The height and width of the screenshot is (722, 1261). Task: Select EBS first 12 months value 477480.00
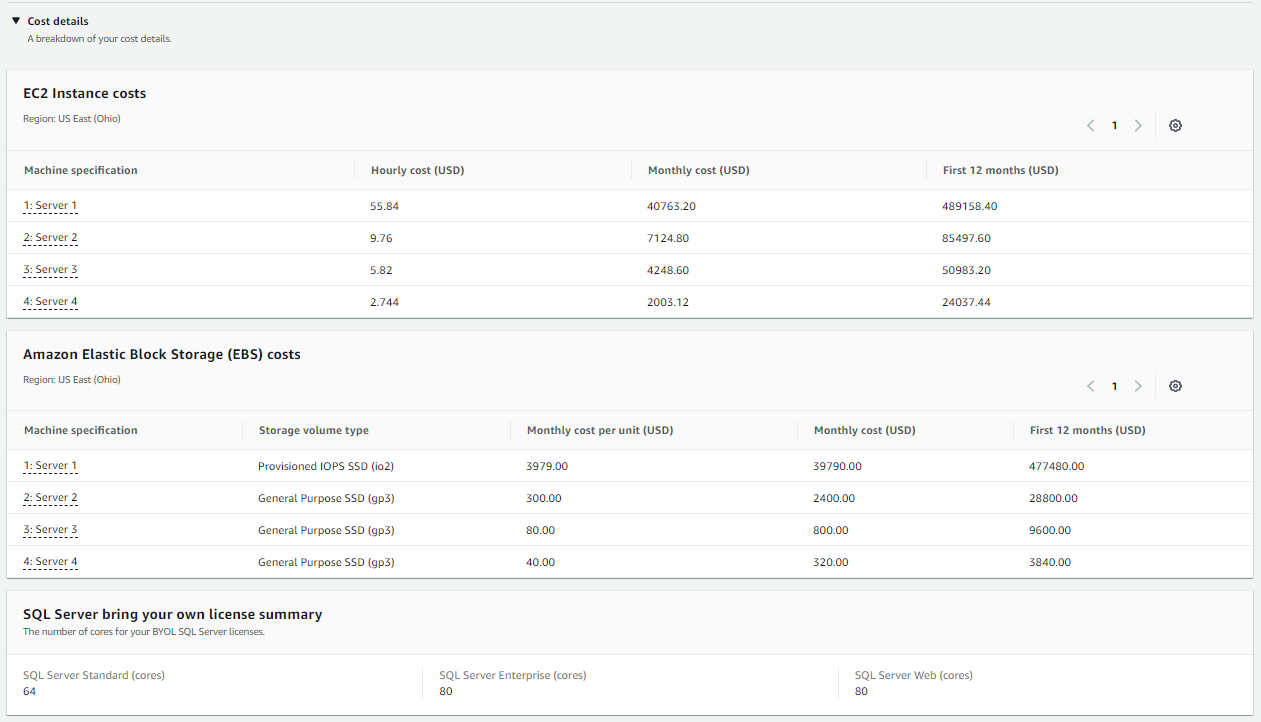1057,466
